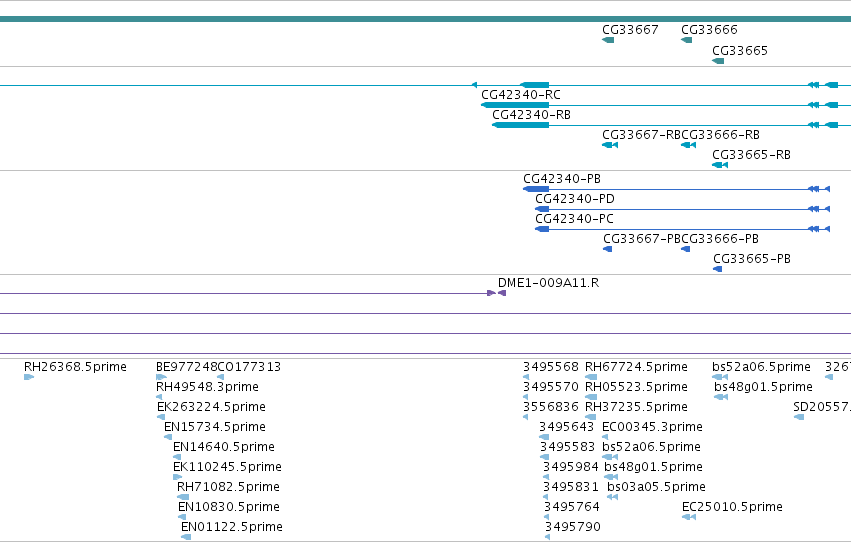The height and width of the screenshot is (542, 851).
Task: Select the CG33666 gene label
Action: (709, 30)
